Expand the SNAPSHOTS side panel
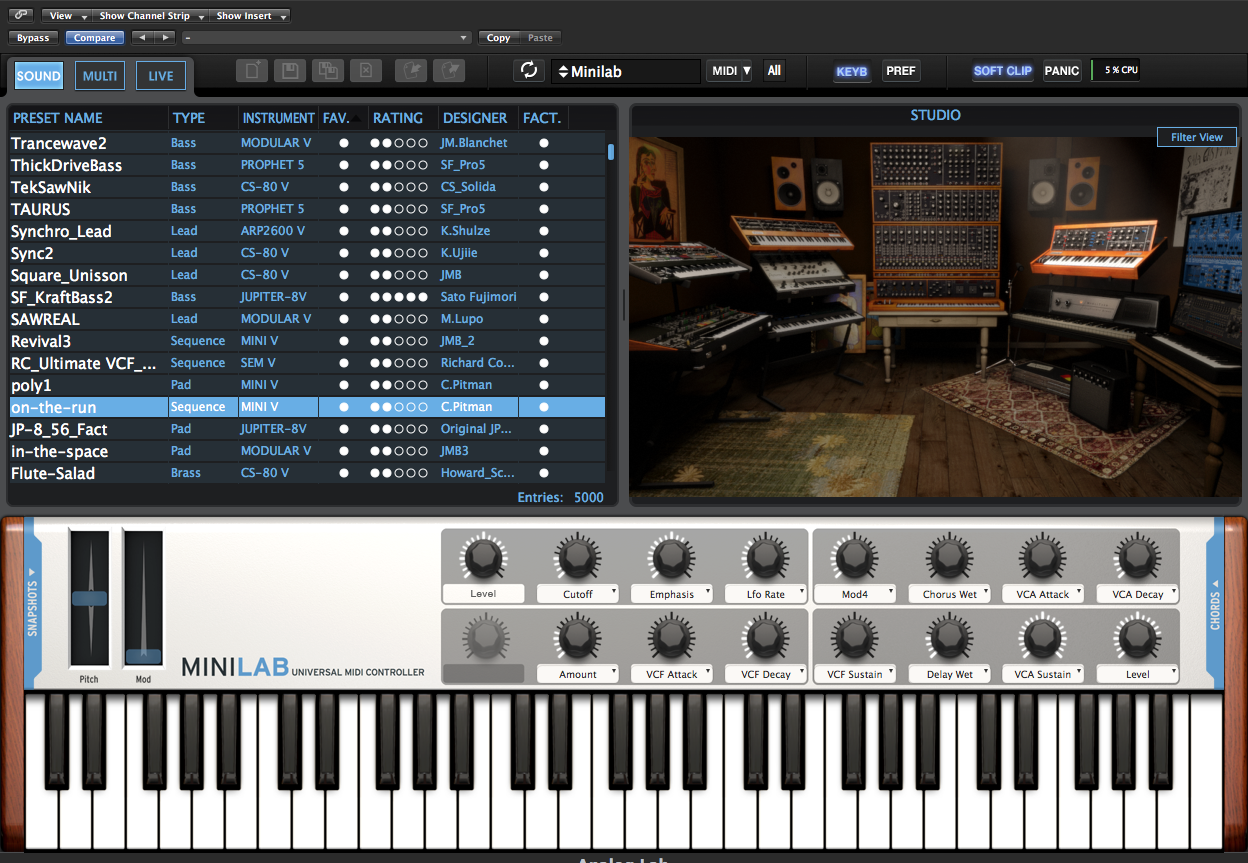Viewport: 1248px width, 863px height. [31, 602]
